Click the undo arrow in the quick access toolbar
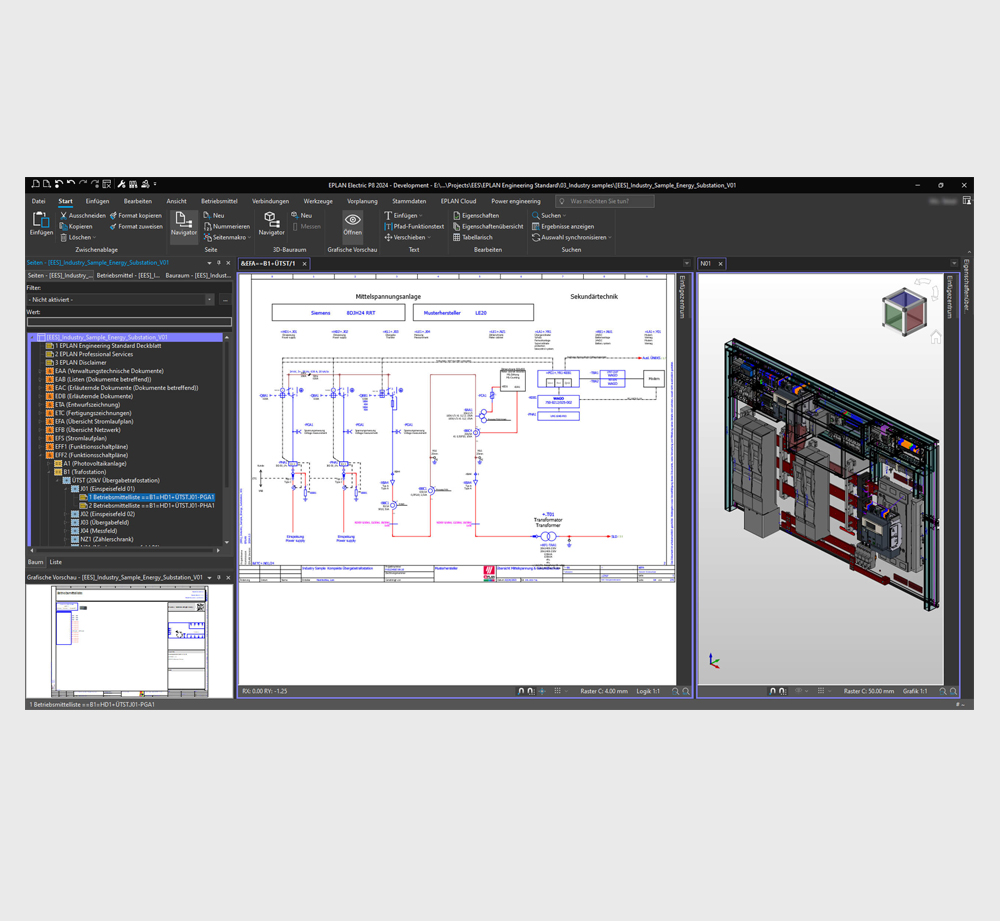The height and width of the screenshot is (921, 1000). (70, 184)
